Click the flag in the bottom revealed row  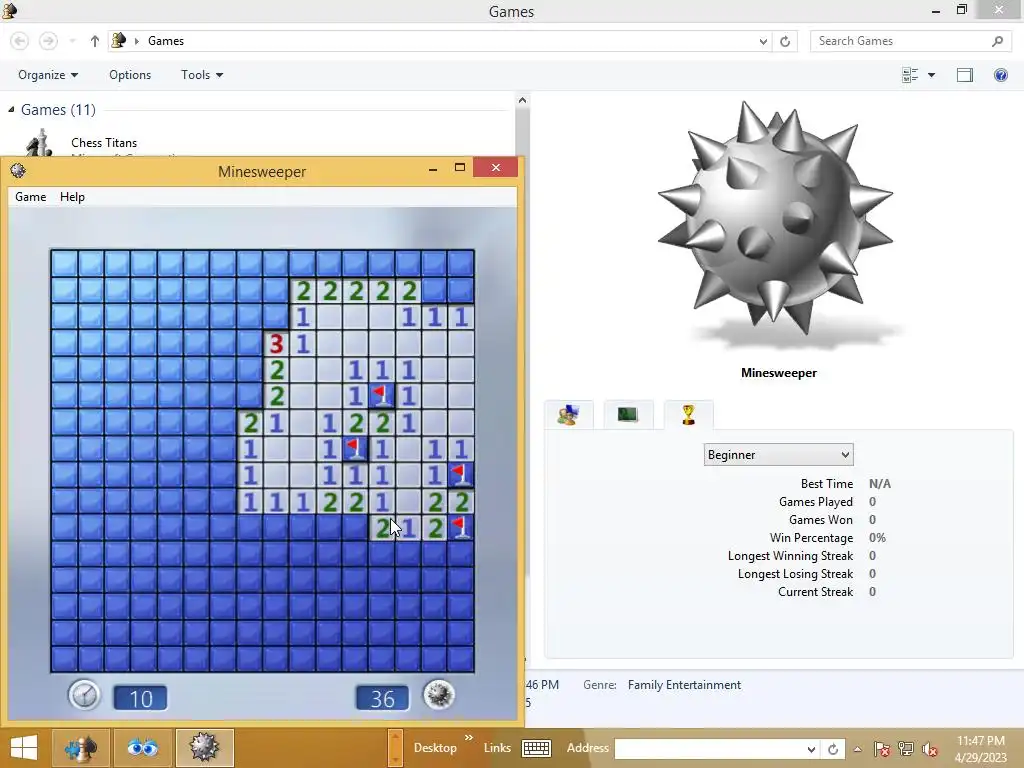pos(461,528)
